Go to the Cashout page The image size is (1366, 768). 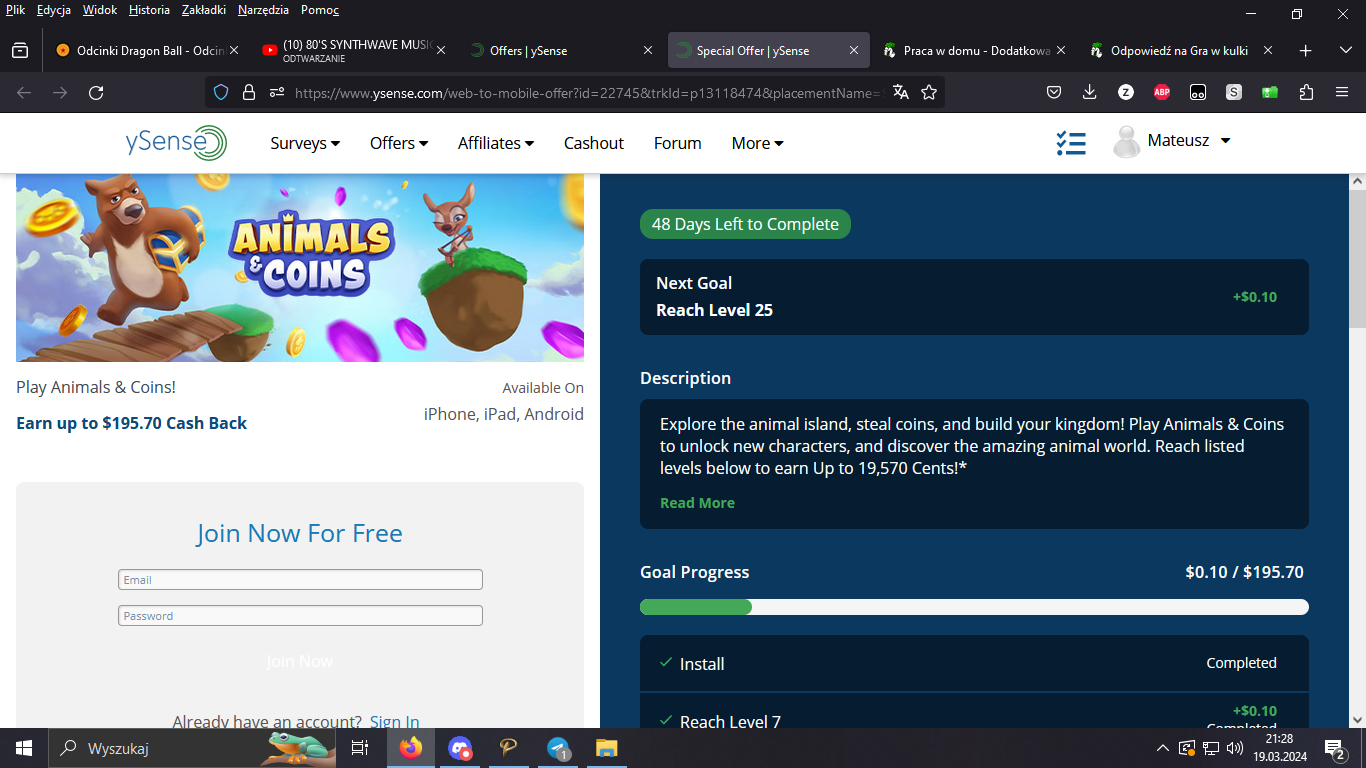pyautogui.click(x=594, y=143)
